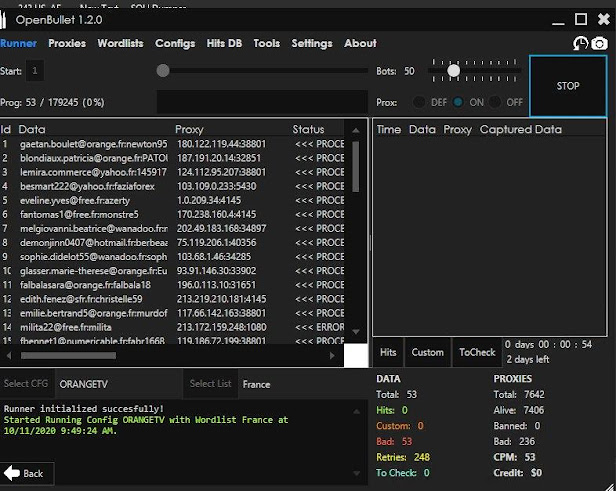Click the progress bar beside Prog

[x=262, y=102]
